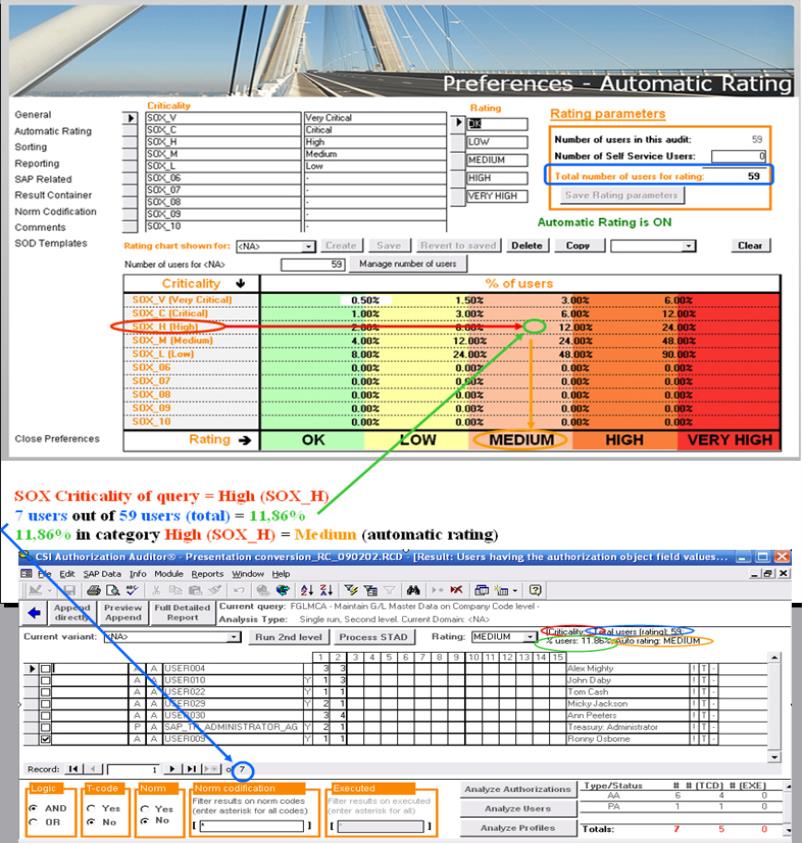Click the Preview Append button
This screenshot has width=802, height=843.
[123, 612]
